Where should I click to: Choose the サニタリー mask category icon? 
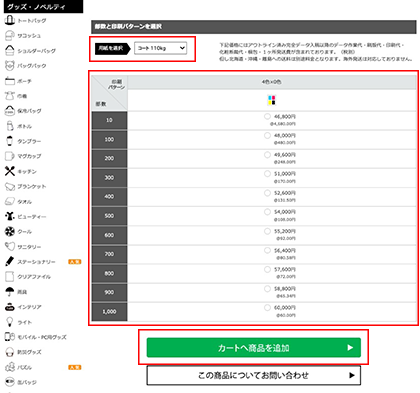pos(10,247)
